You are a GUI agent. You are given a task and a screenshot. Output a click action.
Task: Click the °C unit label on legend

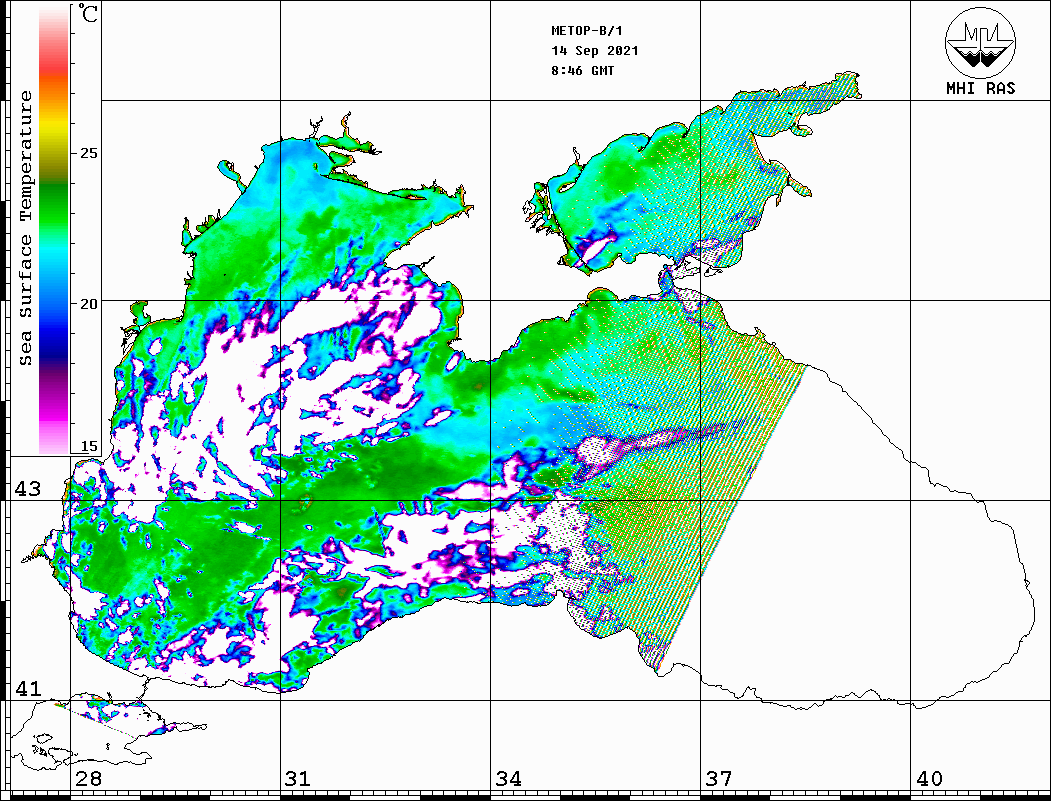[x=88, y=13]
